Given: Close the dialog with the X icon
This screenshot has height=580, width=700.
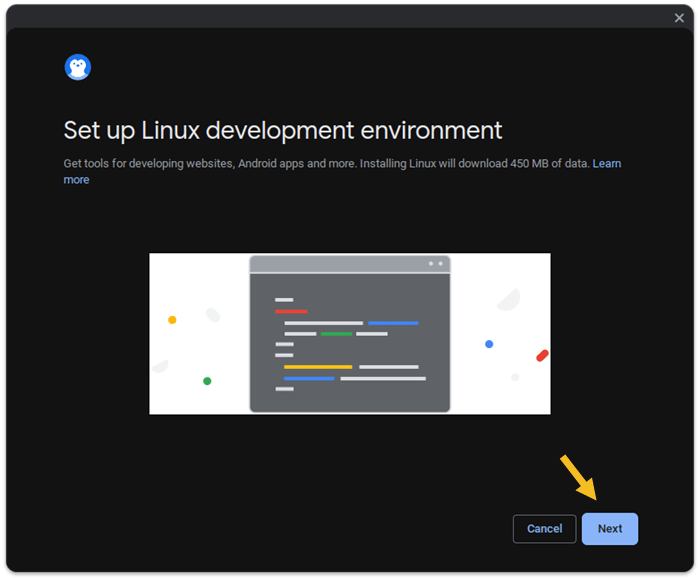Looking at the screenshot, I should 679,18.
